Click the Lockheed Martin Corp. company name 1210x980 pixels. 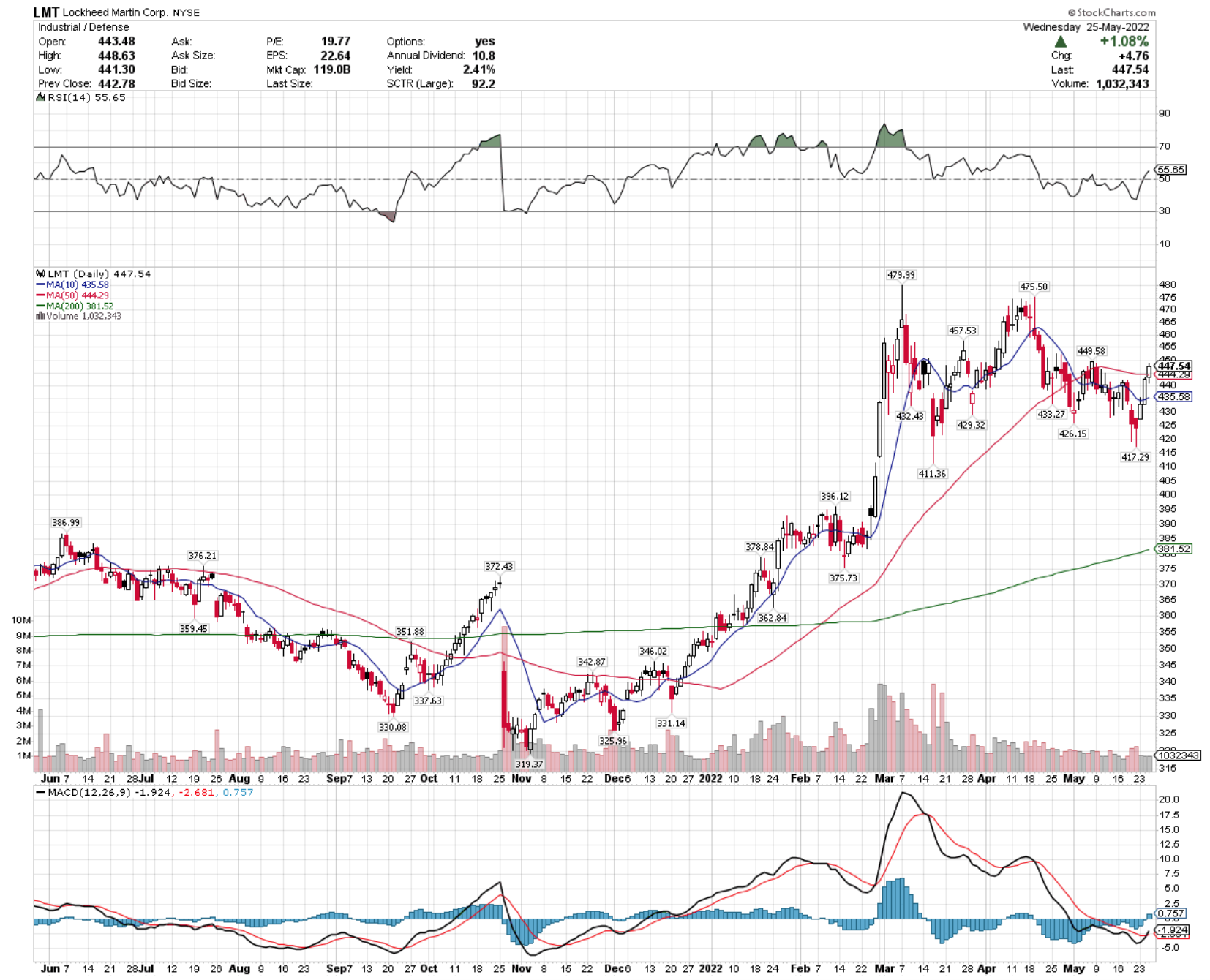[115, 12]
